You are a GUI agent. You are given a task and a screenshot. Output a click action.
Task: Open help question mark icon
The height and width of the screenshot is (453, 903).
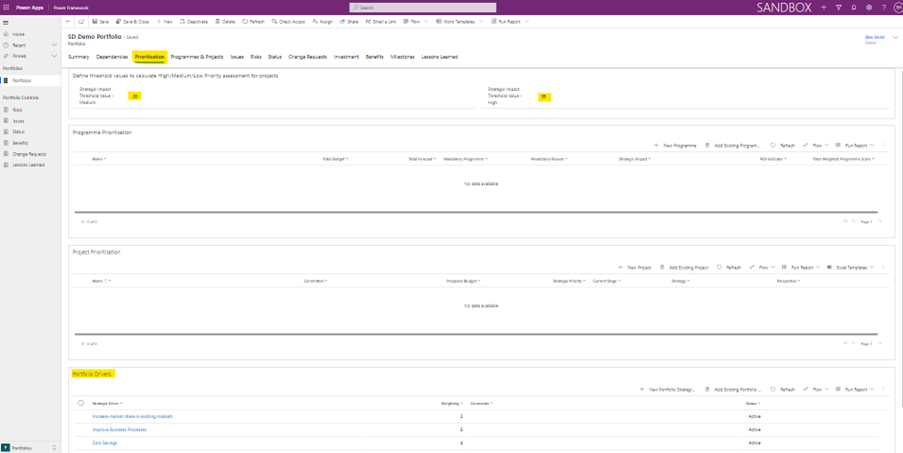884,7
